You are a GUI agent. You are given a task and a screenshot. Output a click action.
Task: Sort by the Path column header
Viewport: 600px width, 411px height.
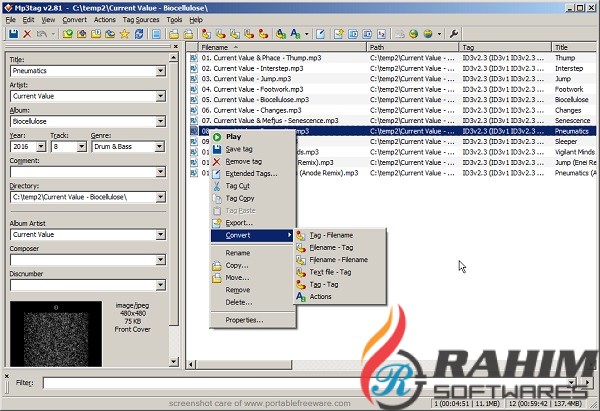(412, 47)
